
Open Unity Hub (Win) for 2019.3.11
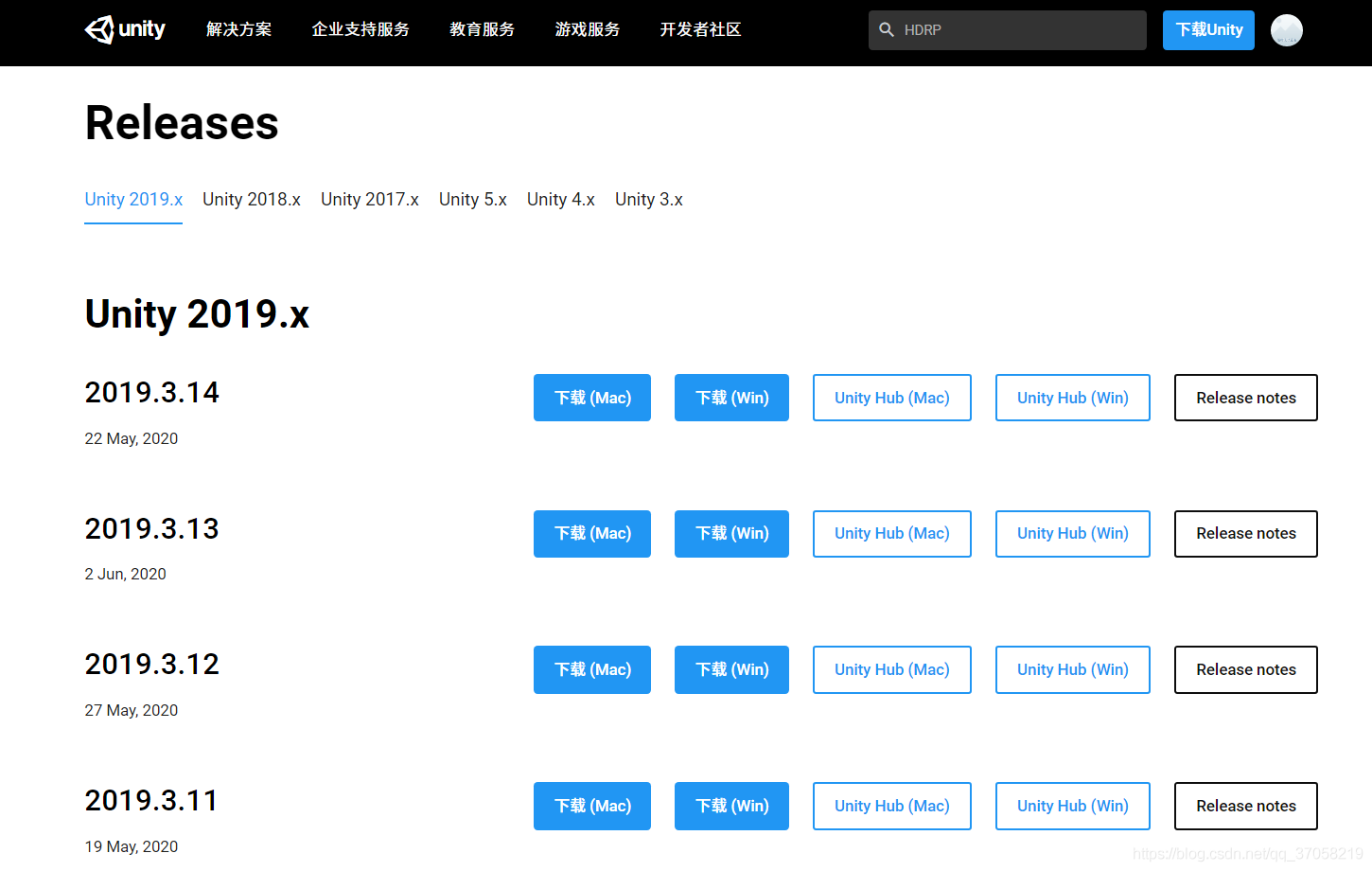(x=1073, y=806)
